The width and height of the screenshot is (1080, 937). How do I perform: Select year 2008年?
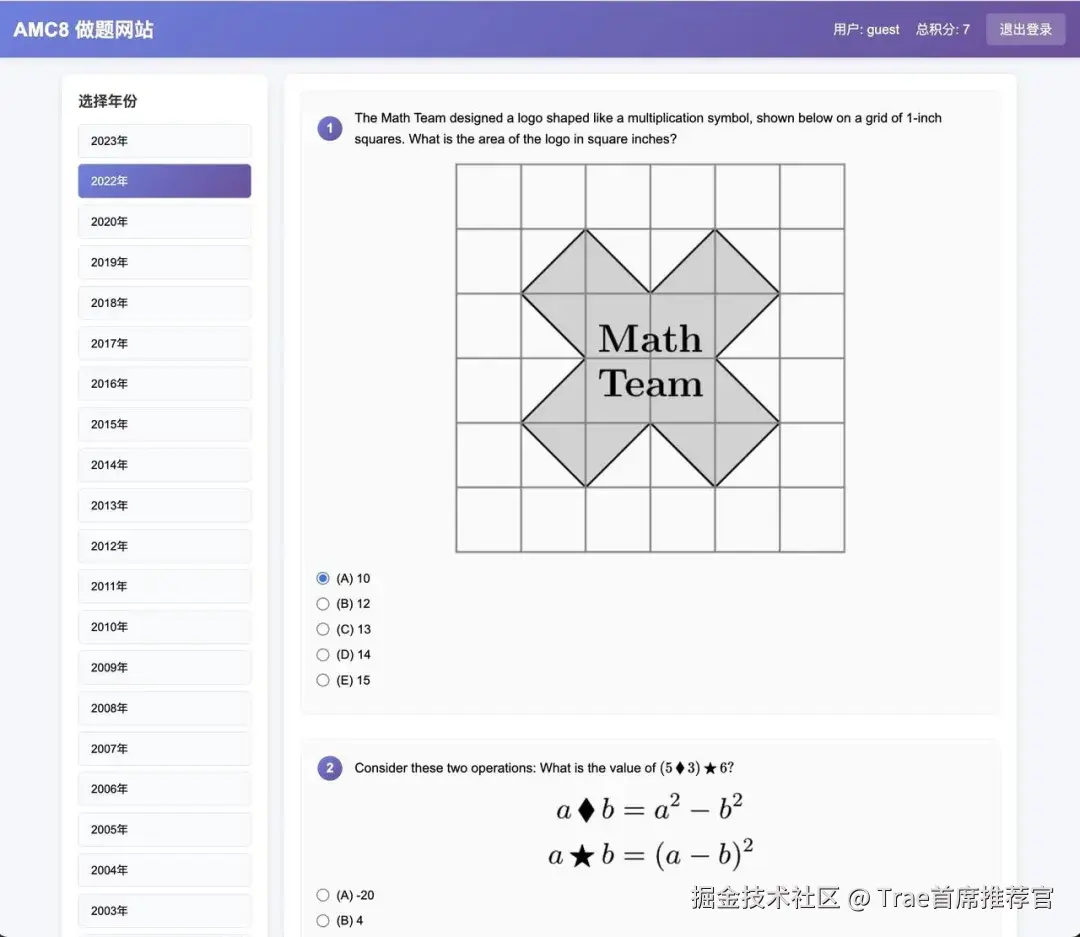165,708
